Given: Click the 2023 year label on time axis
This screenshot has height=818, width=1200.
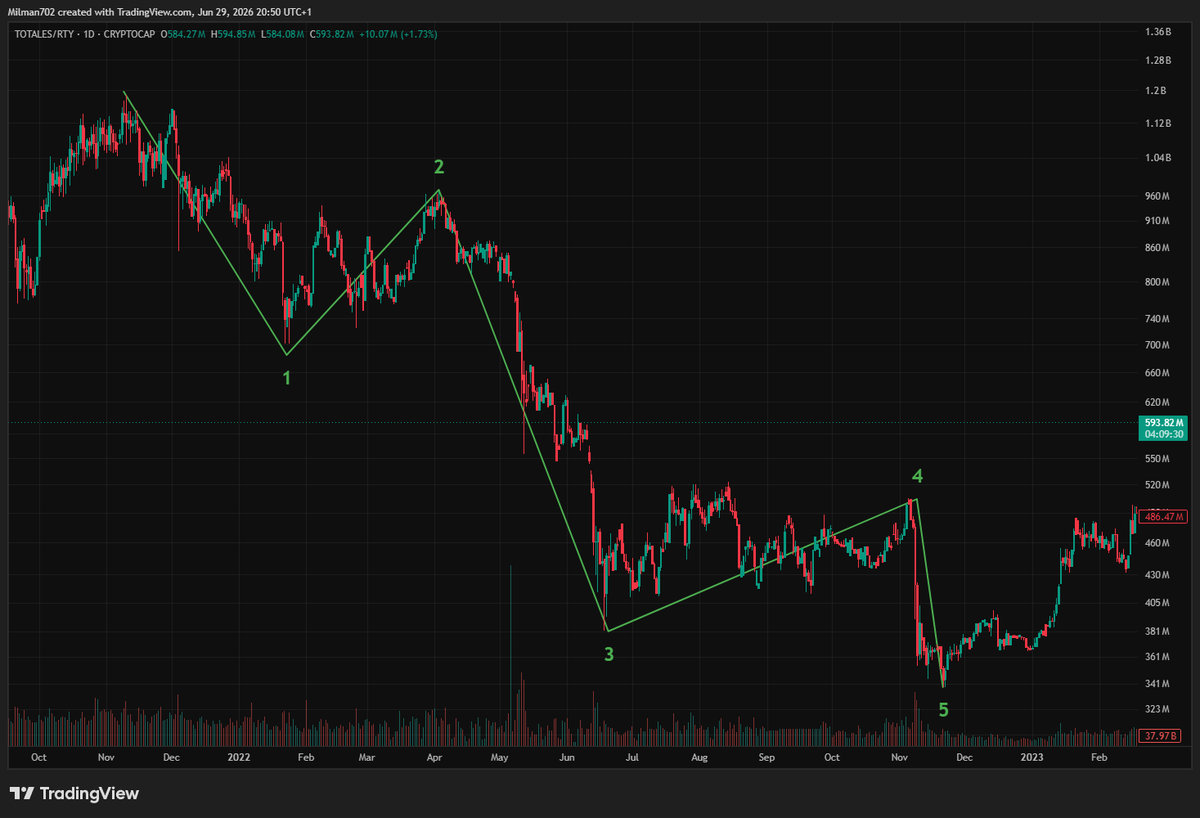Looking at the screenshot, I should [x=1034, y=758].
